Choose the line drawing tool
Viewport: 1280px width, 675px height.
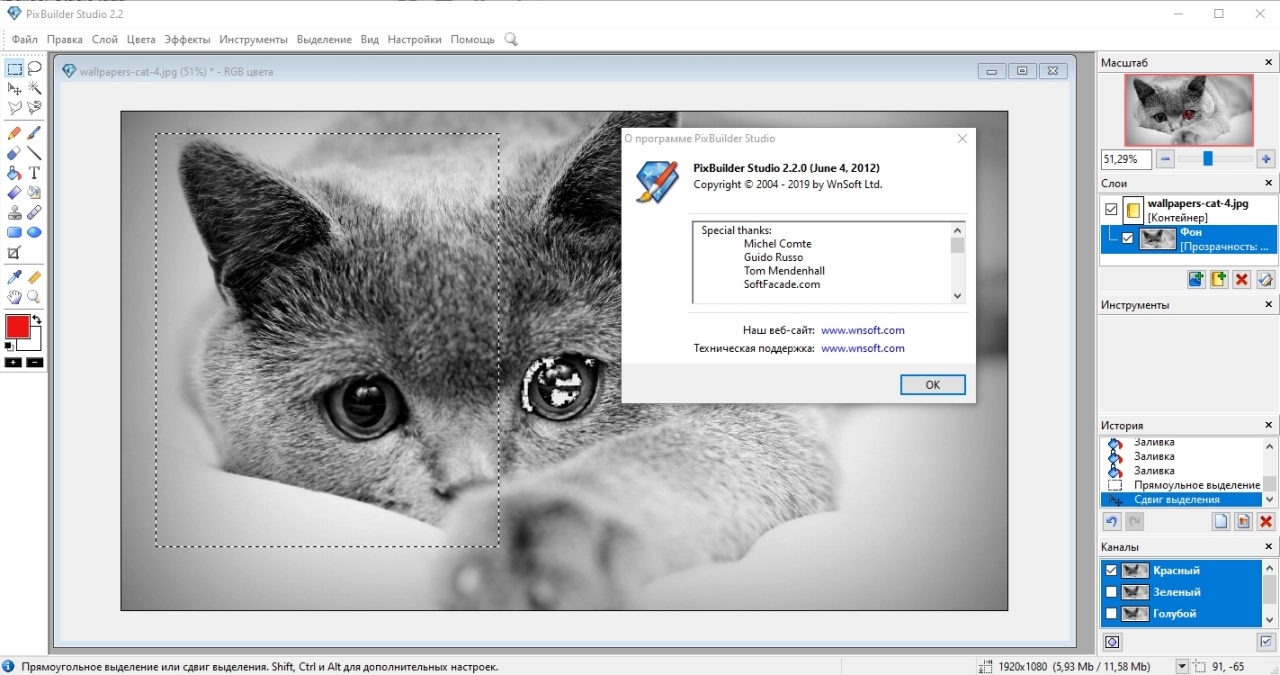pos(34,153)
